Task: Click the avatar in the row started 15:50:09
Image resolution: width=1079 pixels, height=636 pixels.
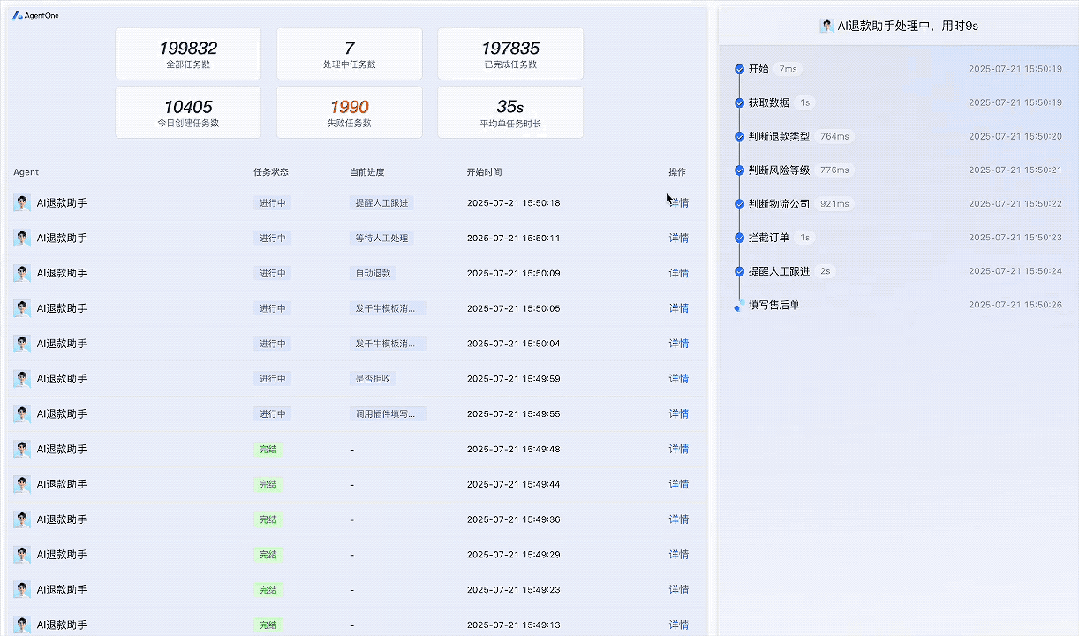Action: (x=22, y=273)
